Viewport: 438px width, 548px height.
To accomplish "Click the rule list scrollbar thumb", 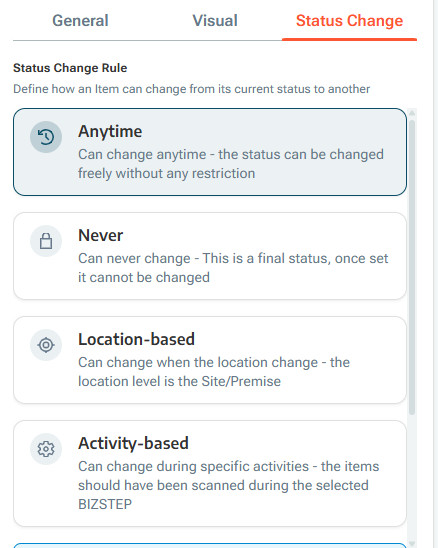I will tap(412, 267).
